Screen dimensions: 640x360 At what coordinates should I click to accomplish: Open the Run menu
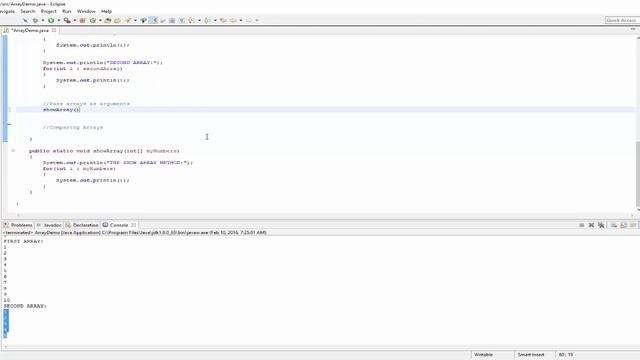pyautogui.click(x=67, y=11)
